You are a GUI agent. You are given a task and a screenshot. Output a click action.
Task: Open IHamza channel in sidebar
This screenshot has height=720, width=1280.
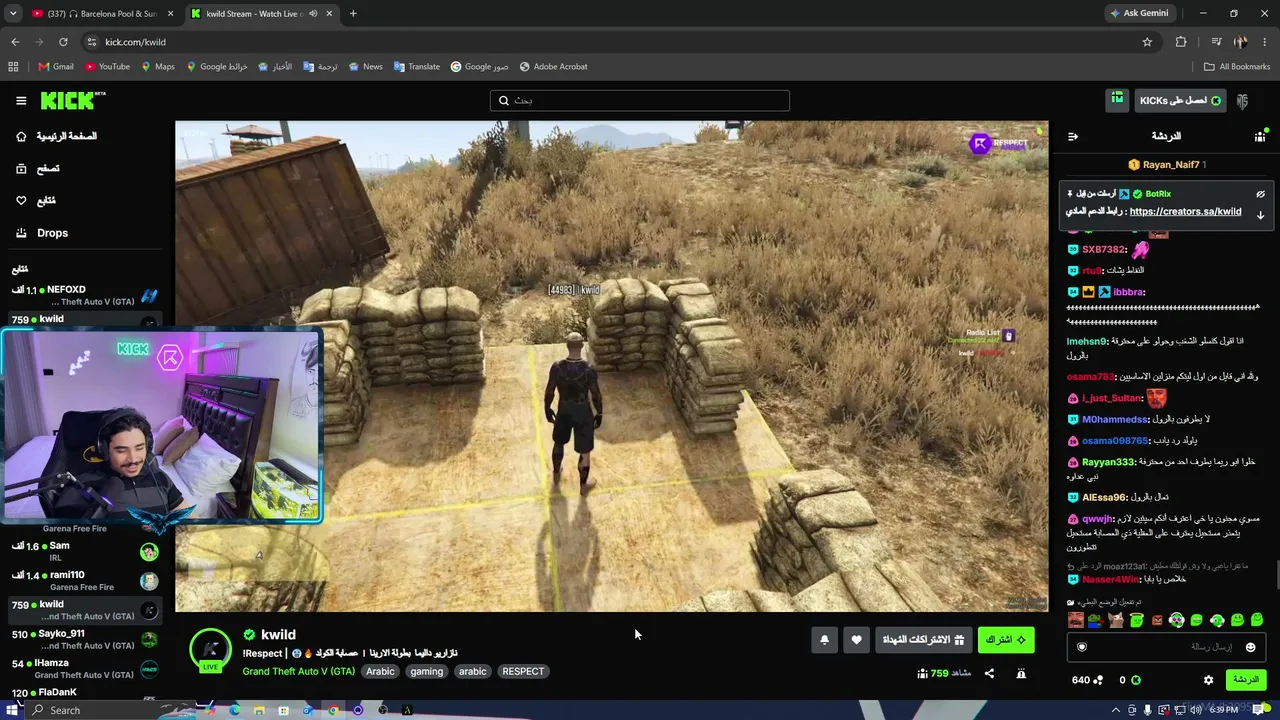(x=85, y=668)
